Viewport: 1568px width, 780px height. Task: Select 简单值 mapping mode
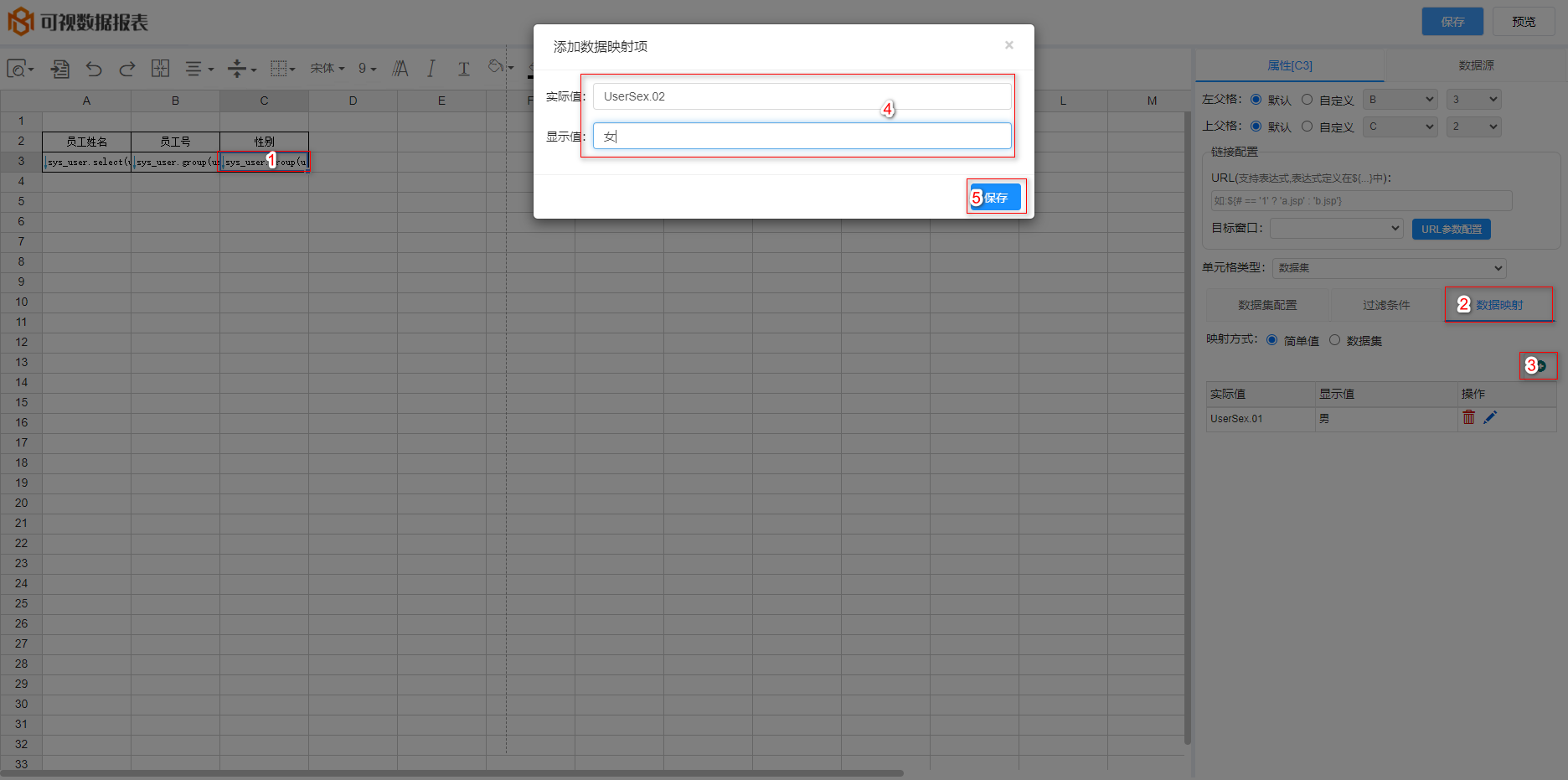[1271, 340]
